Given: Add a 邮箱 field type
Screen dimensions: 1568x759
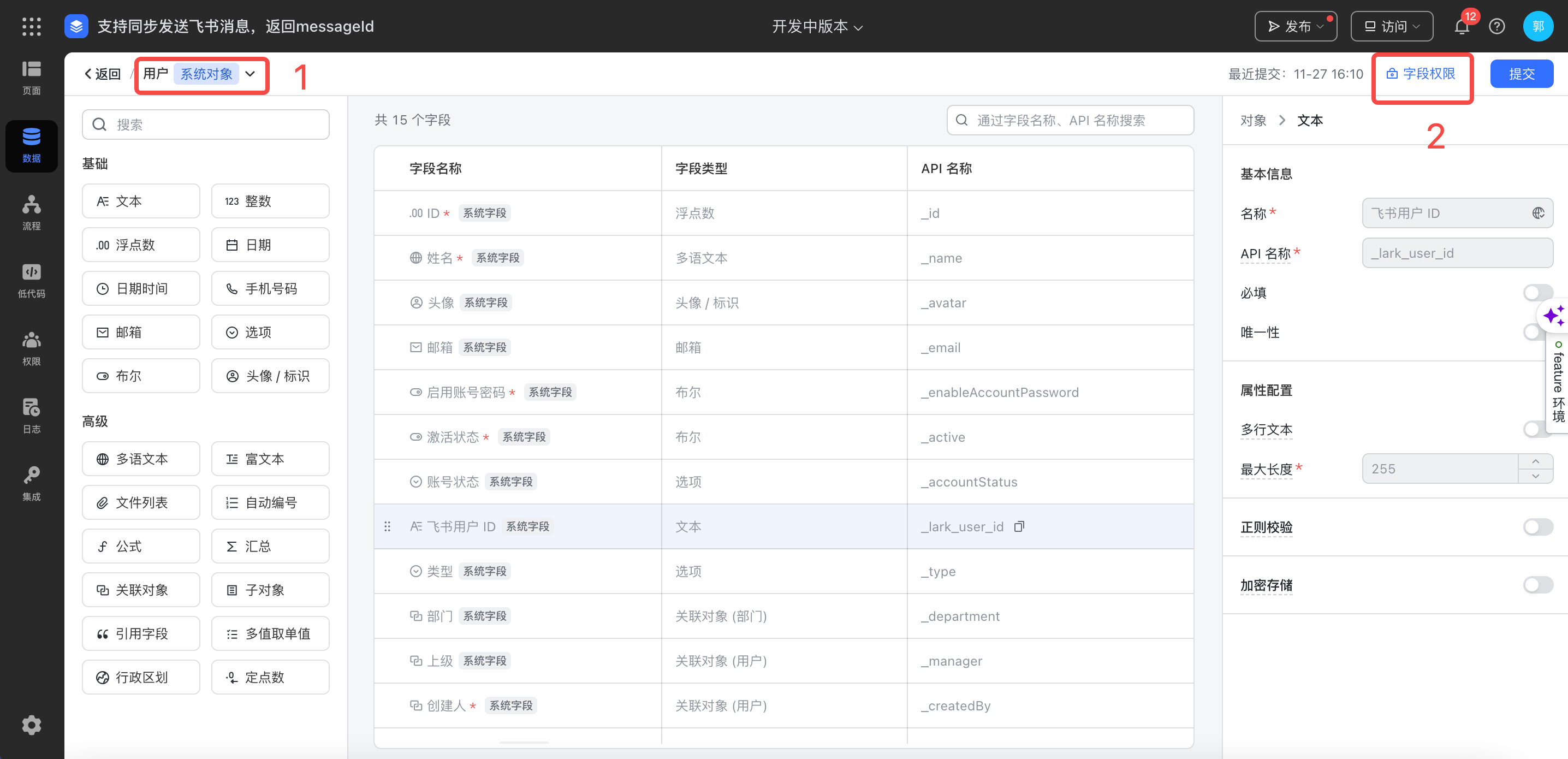Looking at the screenshot, I should (x=141, y=333).
